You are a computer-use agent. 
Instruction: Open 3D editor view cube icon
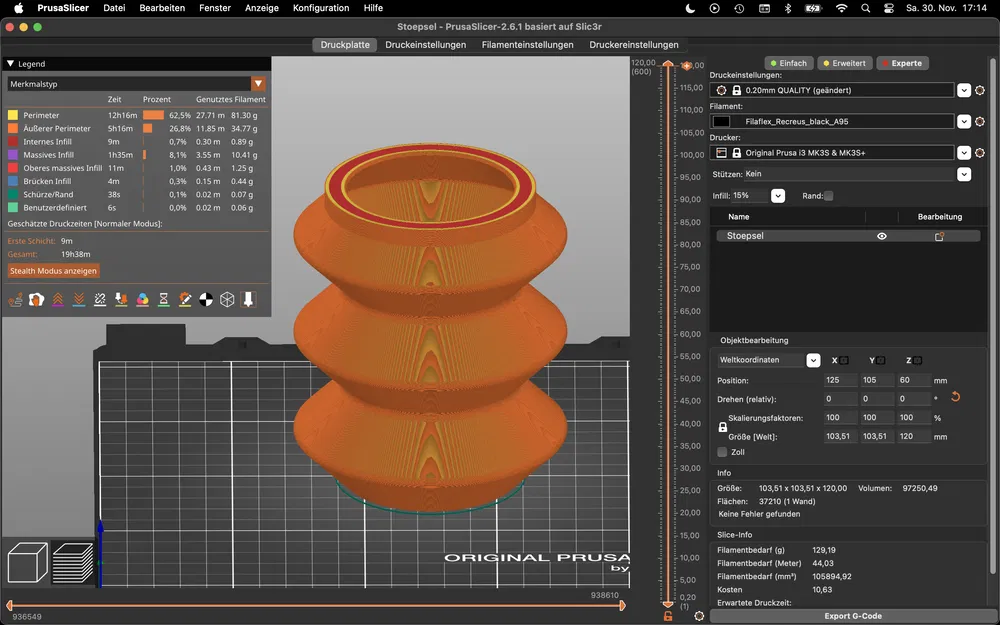[27, 564]
